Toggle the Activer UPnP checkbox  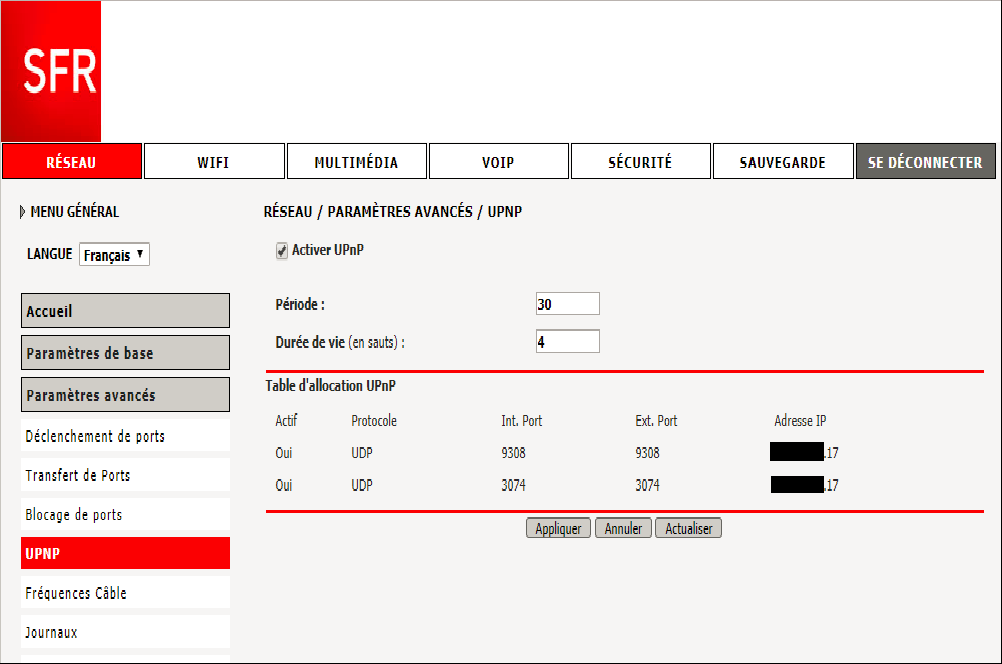click(282, 251)
